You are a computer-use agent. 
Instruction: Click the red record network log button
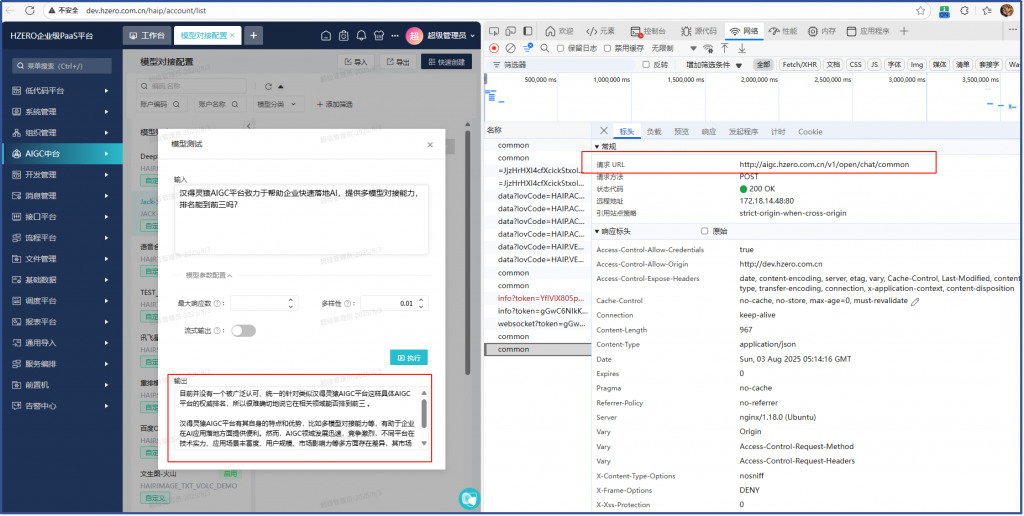pos(494,48)
